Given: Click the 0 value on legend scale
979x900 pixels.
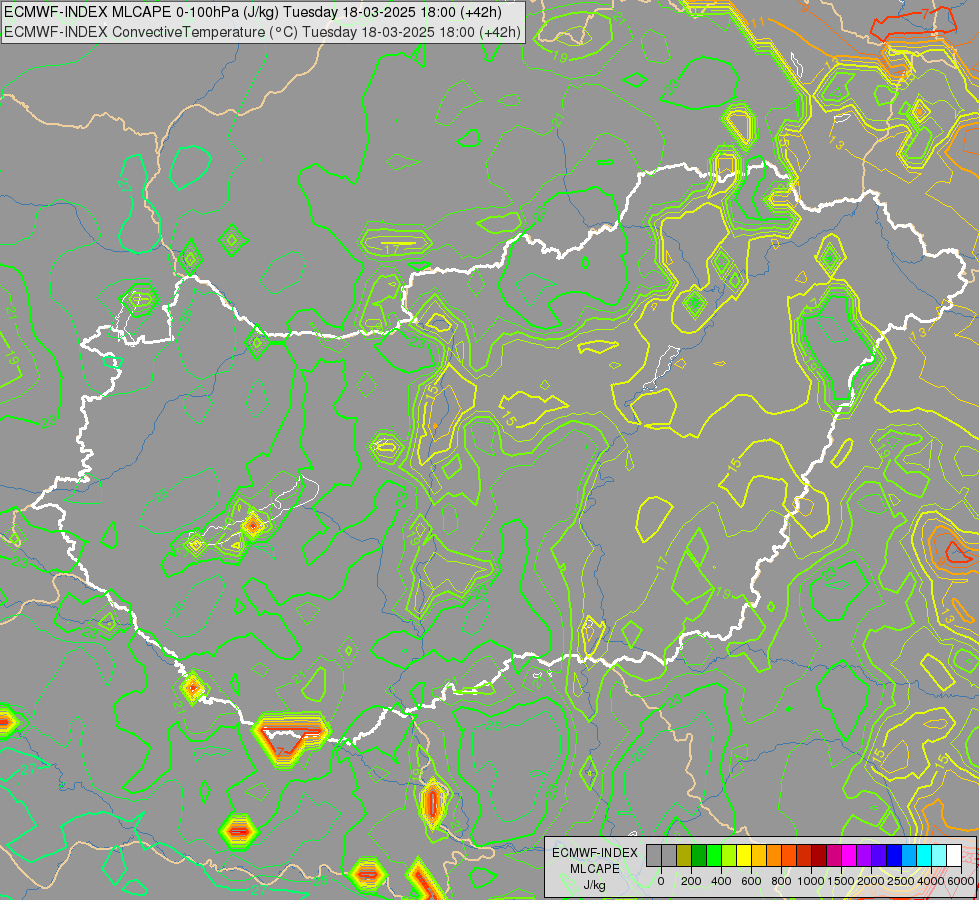Looking at the screenshot, I should coord(661,881).
